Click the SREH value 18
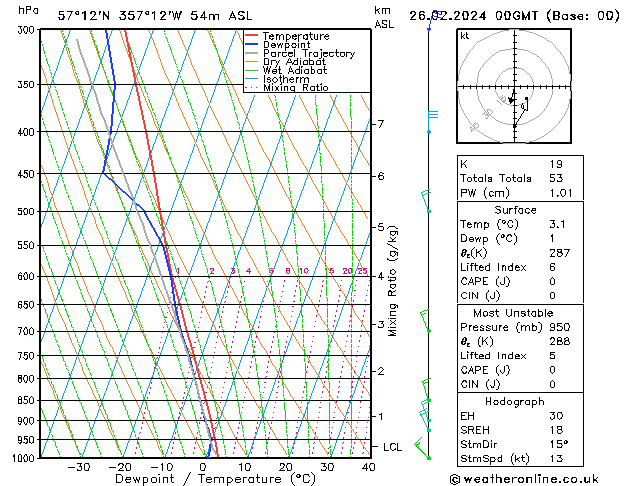Viewport: 629px width, 486px height. tap(556, 430)
